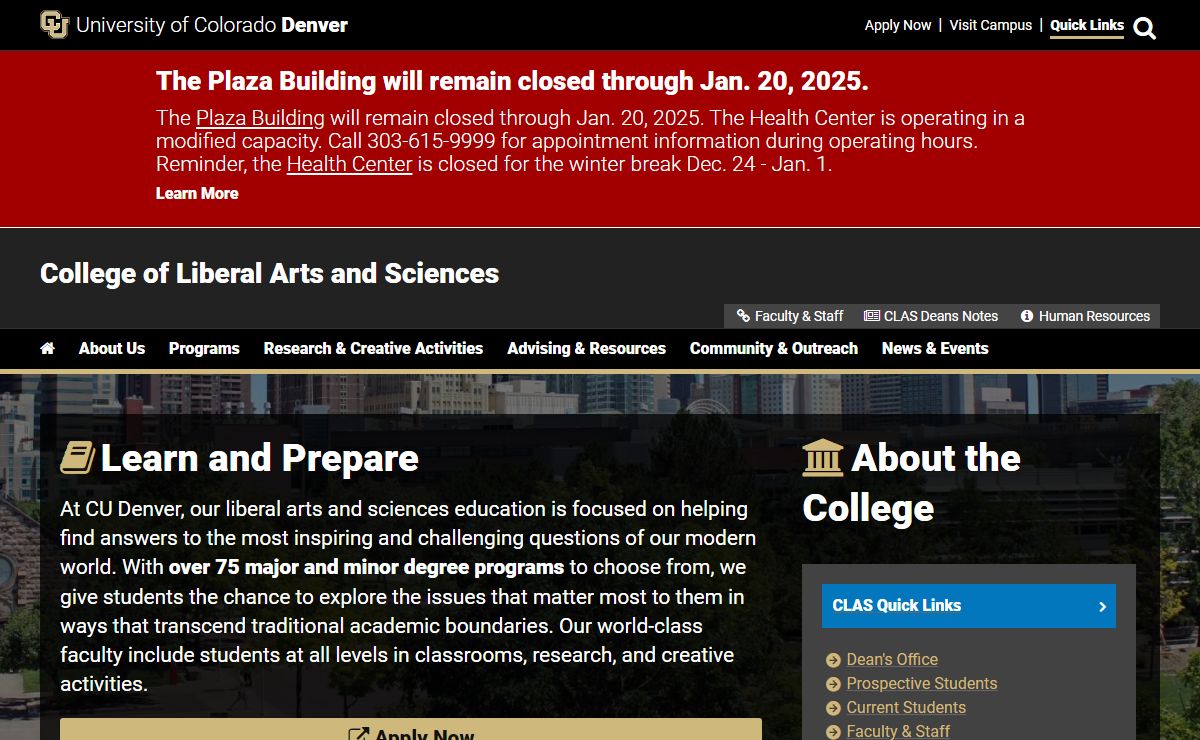Image resolution: width=1200 pixels, height=740 pixels.
Task: Click the link icon beside Faculty & Staff
Action: (743, 316)
